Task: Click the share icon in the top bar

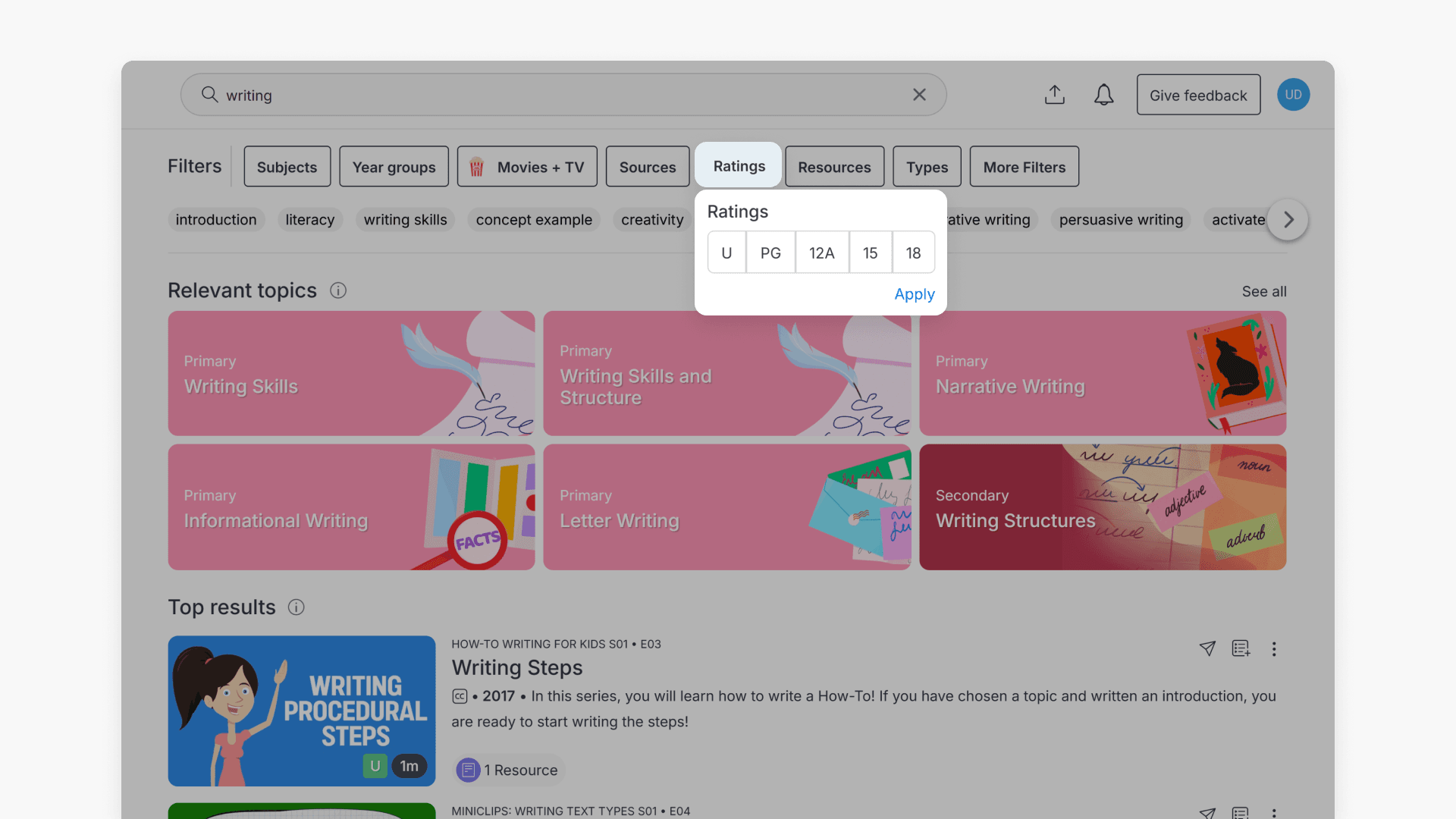Action: pyautogui.click(x=1055, y=95)
